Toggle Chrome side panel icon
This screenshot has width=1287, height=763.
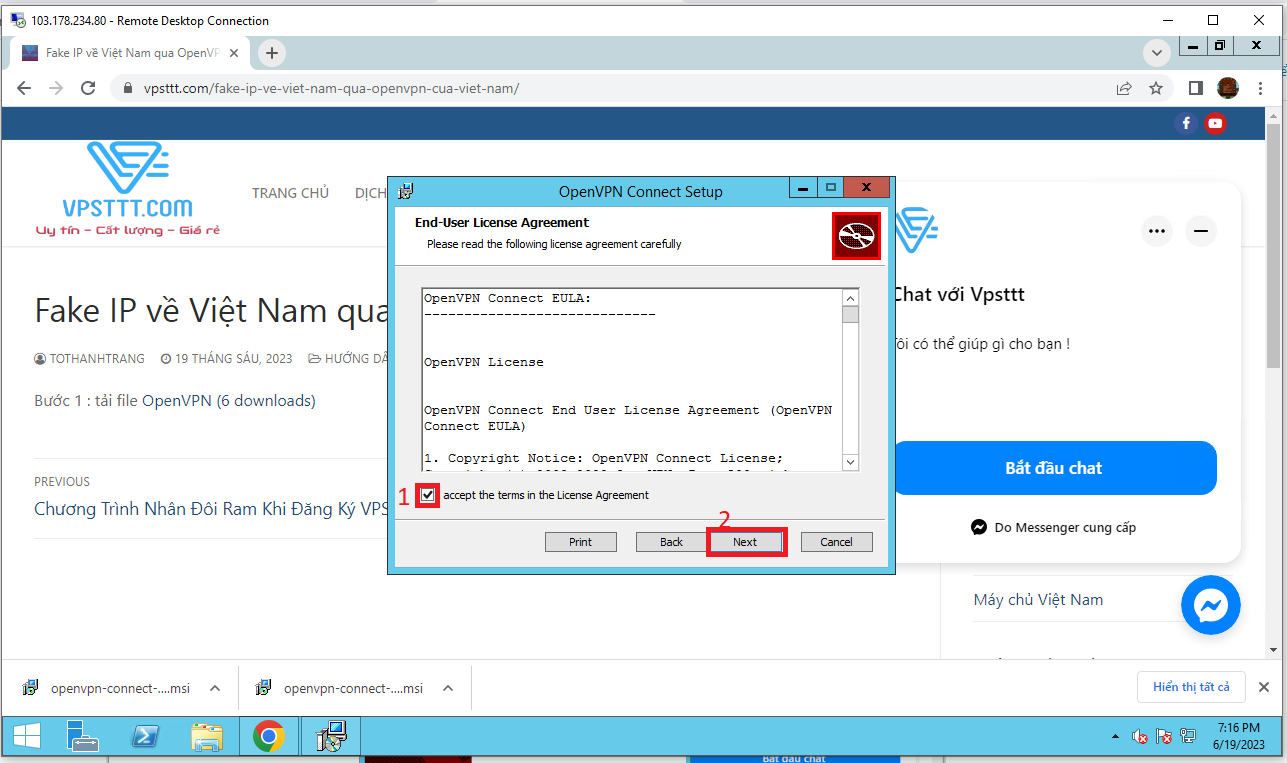point(1195,88)
